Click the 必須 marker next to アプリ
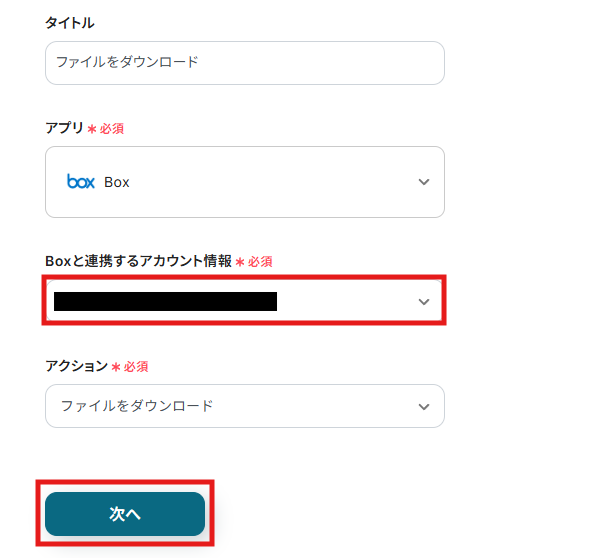 tap(112, 129)
